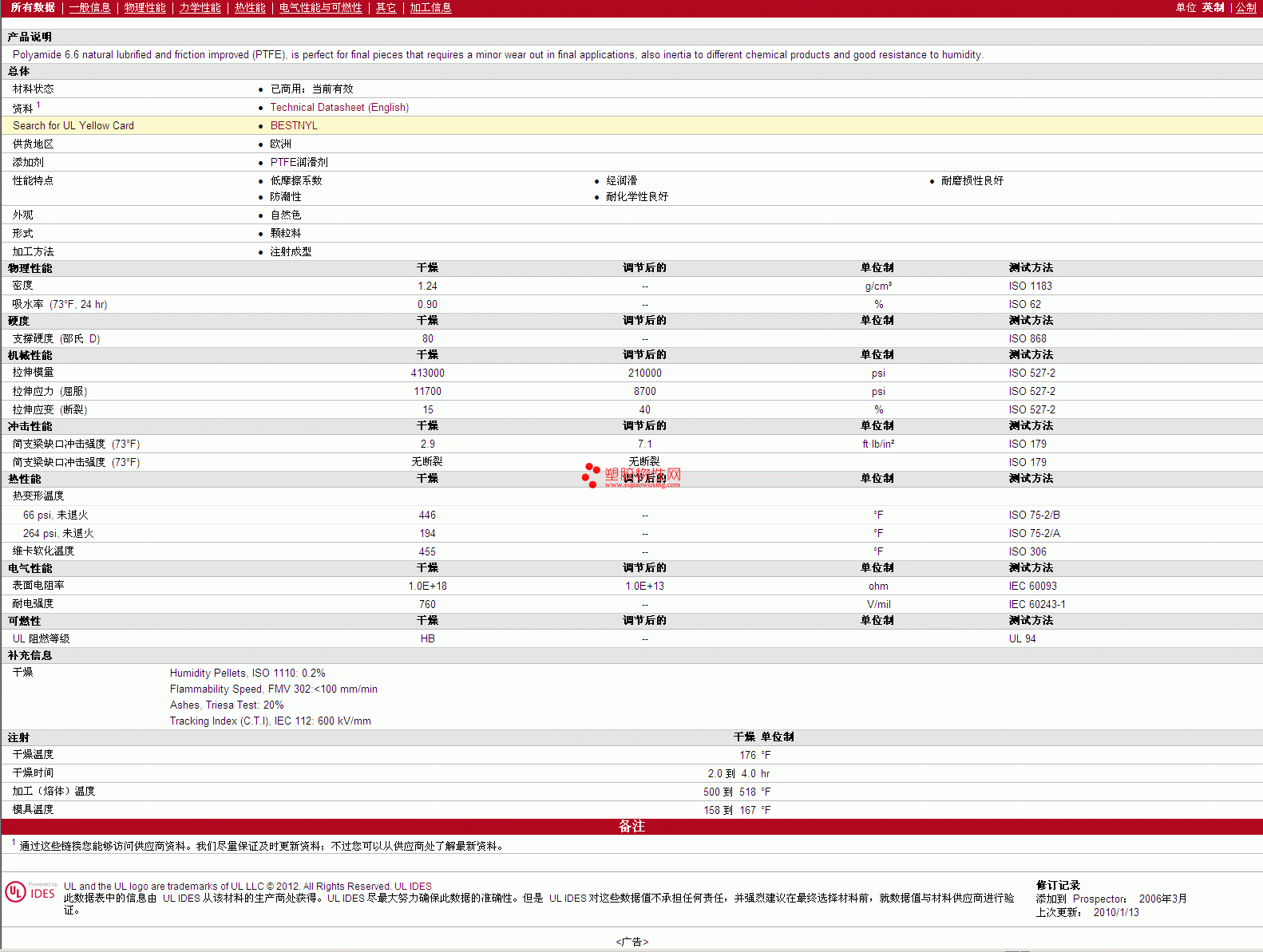Click the Ashes, Triesa Test: 20% line
This screenshot has height=952, width=1263.
point(227,705)
